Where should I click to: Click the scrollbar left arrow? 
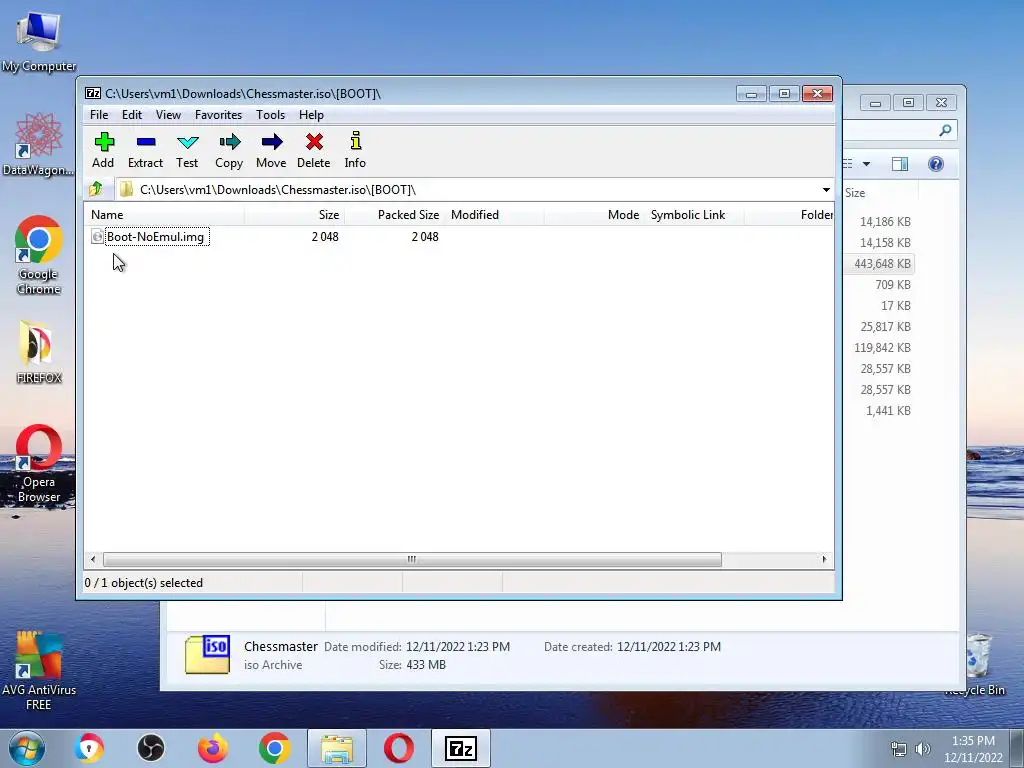(93, 560)
